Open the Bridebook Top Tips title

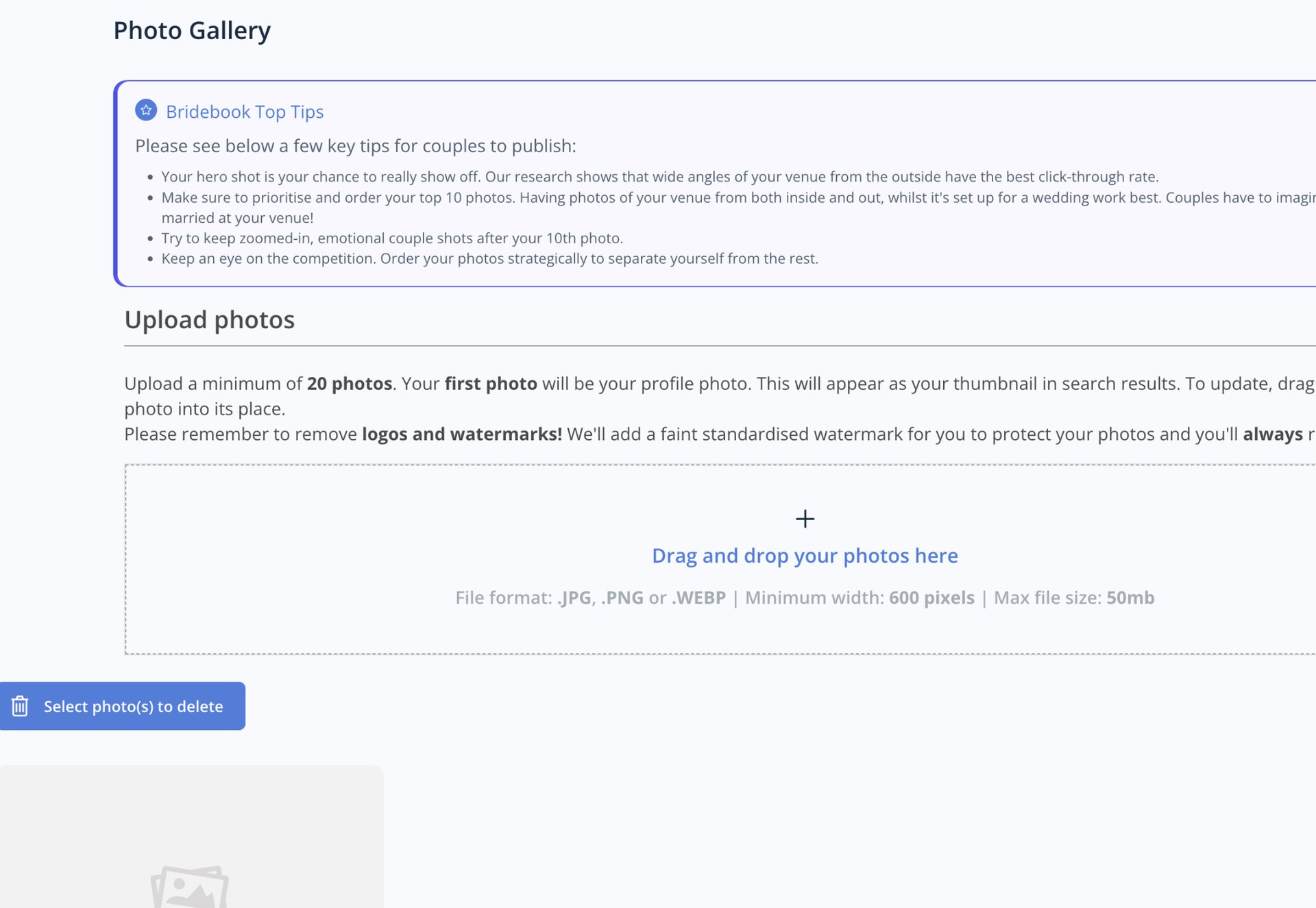(x=245, y=112)
